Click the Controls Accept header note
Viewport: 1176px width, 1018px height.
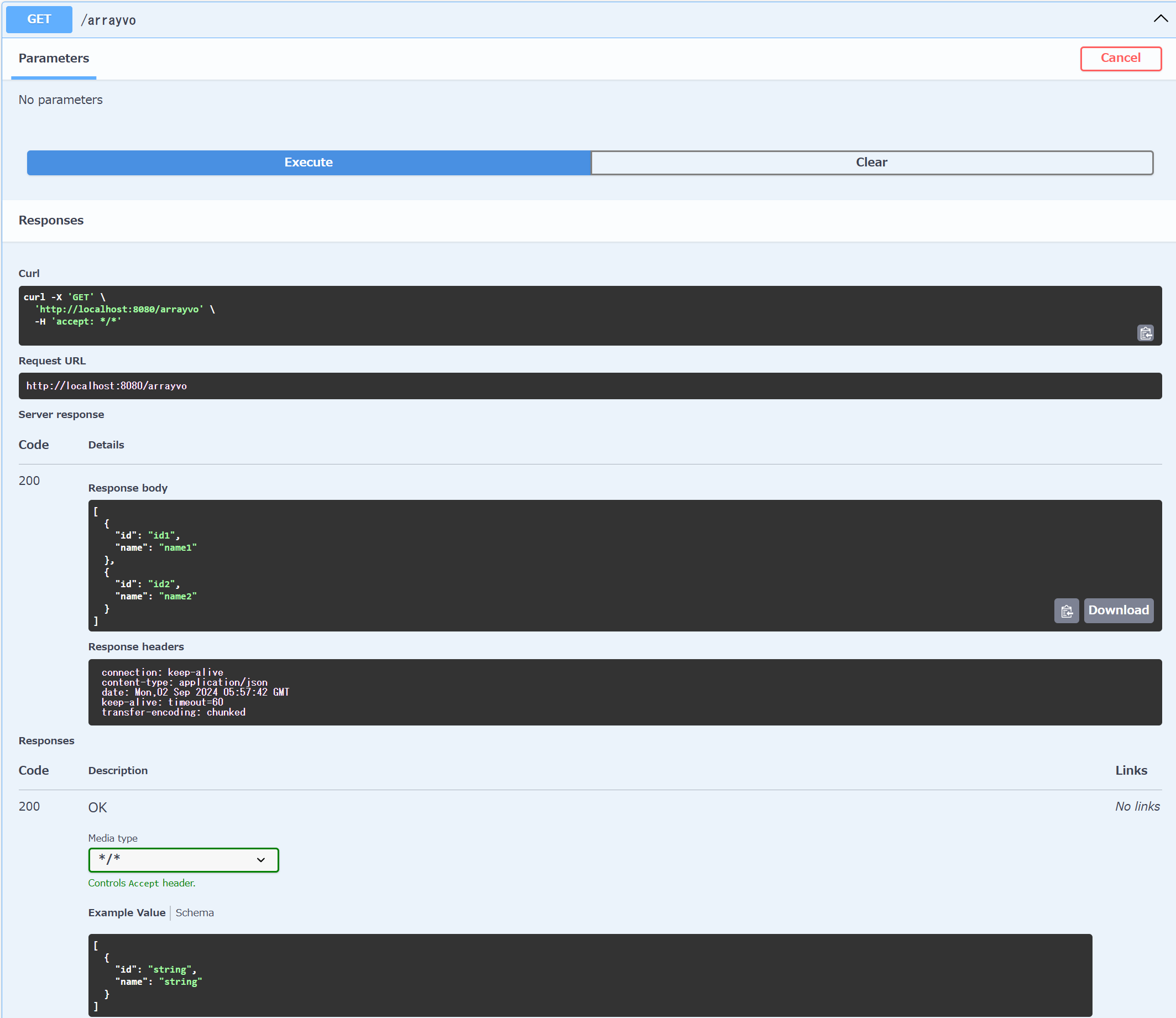[x=142, y=883]
